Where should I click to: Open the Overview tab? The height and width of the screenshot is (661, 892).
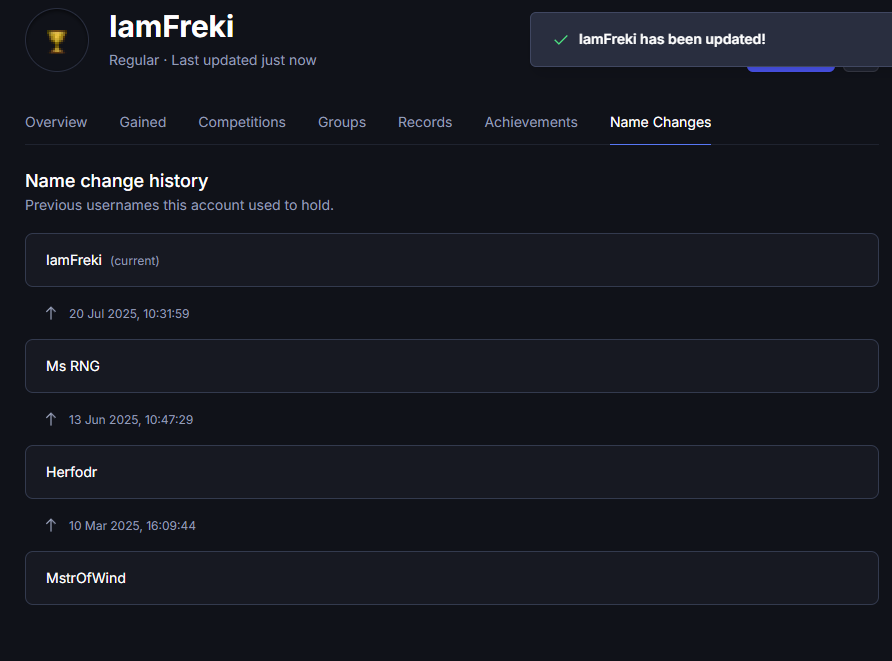[56, 122]
